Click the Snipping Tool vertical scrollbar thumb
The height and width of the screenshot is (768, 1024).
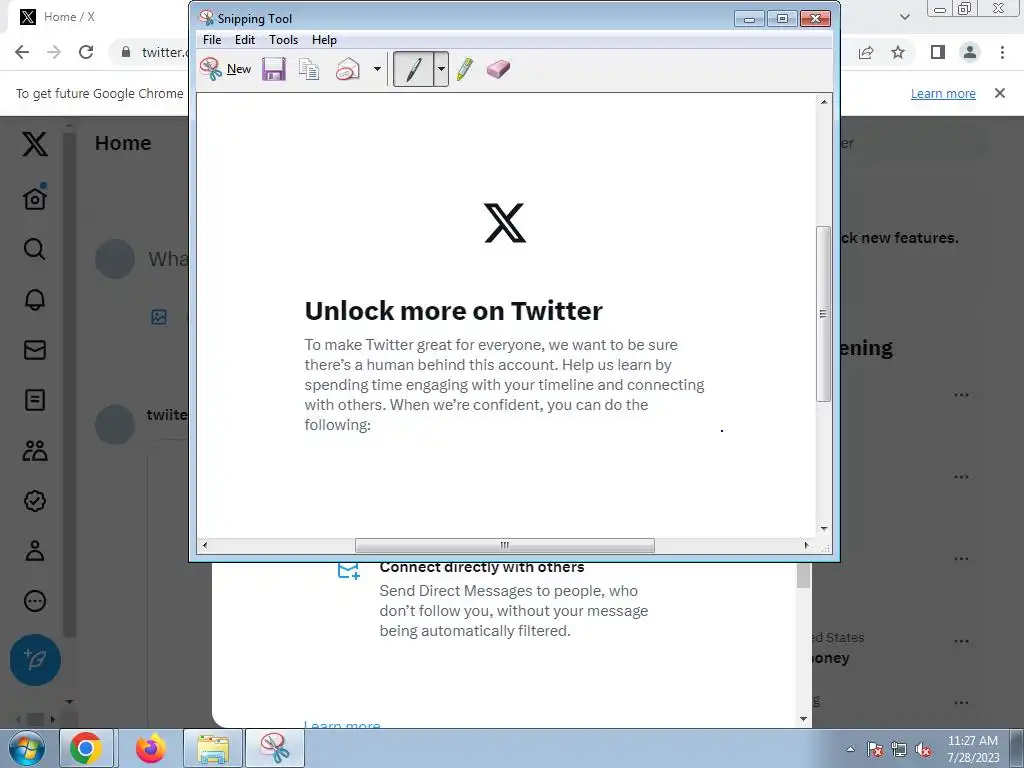pos(824,314)
